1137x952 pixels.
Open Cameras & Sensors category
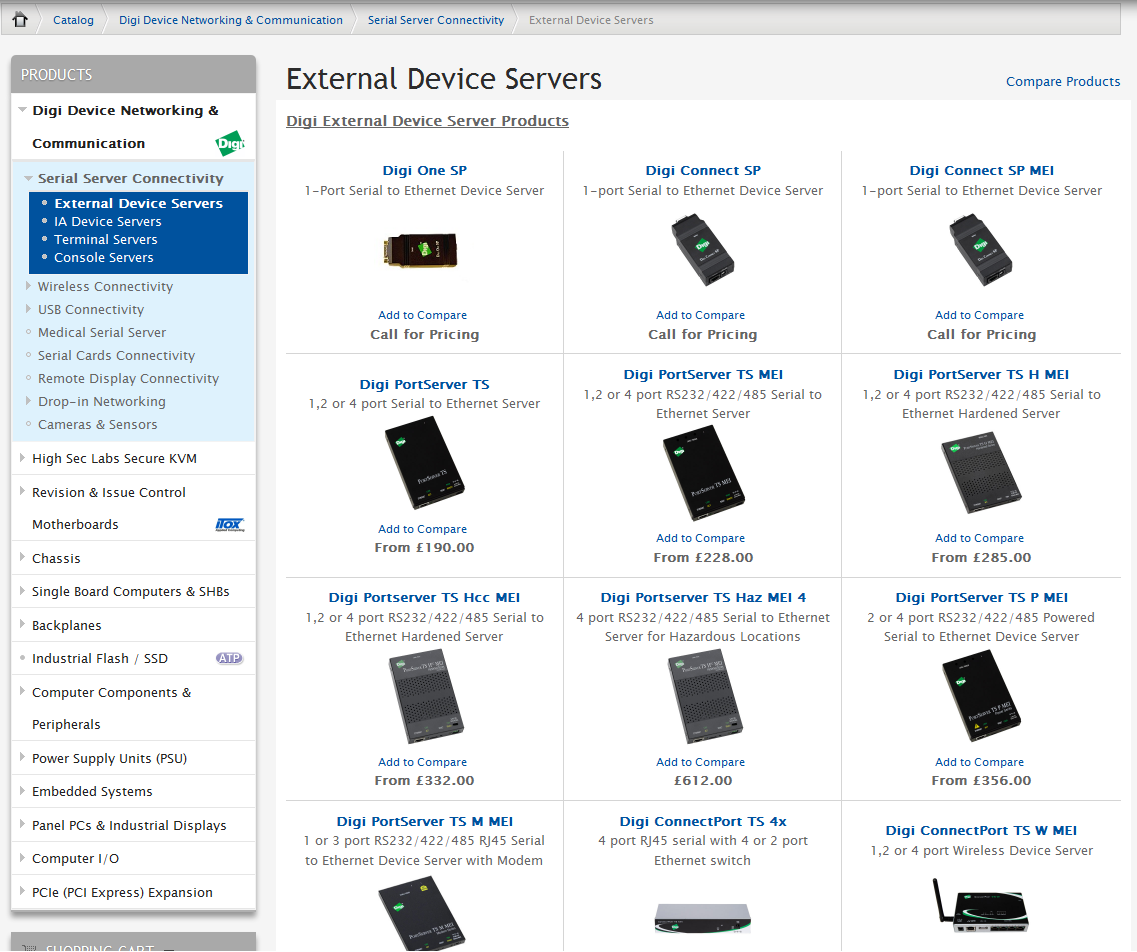coord(97,424)
